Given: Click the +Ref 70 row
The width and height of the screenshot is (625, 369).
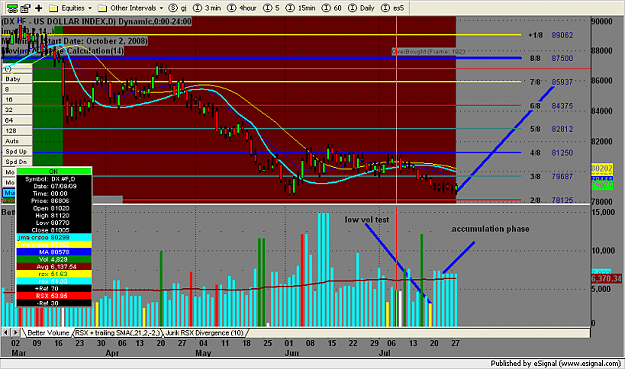Looking at the screenshot, I should coord(54,288).
